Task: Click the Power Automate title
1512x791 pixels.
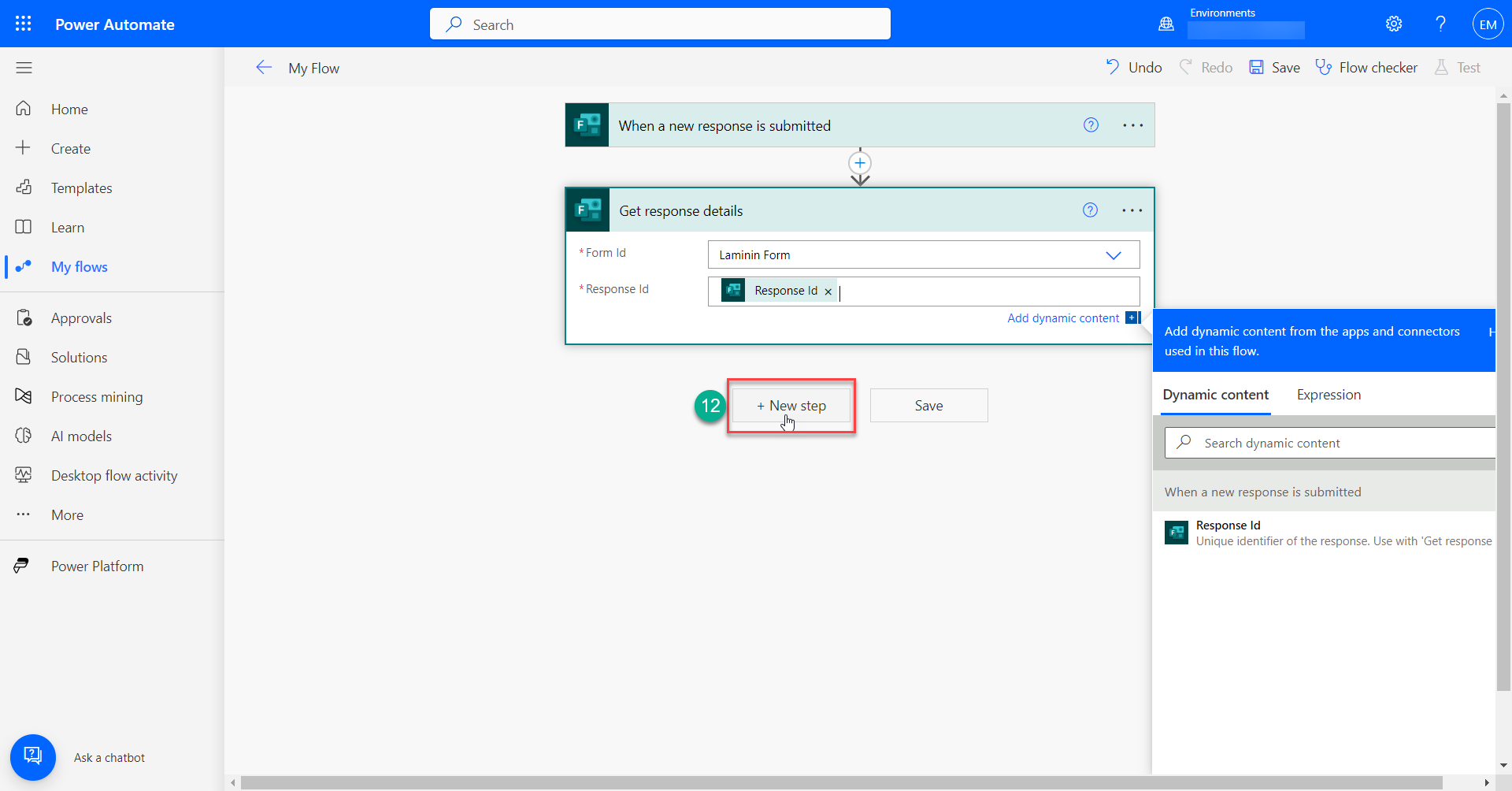Action: [x=115, y=24]
